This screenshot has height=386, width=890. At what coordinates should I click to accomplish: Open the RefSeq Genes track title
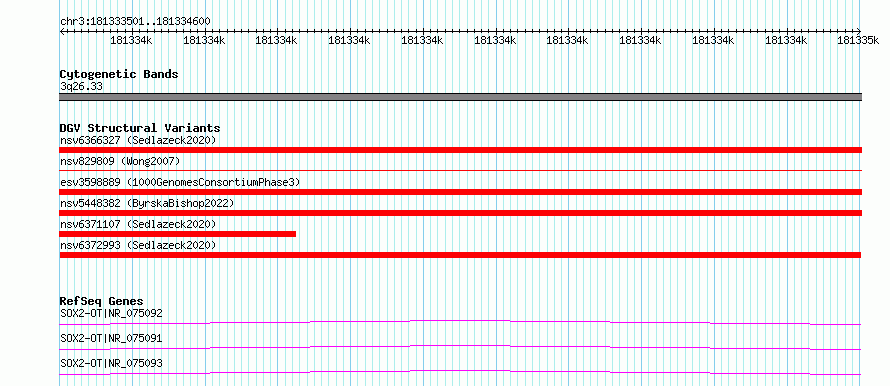pos(102,301)
